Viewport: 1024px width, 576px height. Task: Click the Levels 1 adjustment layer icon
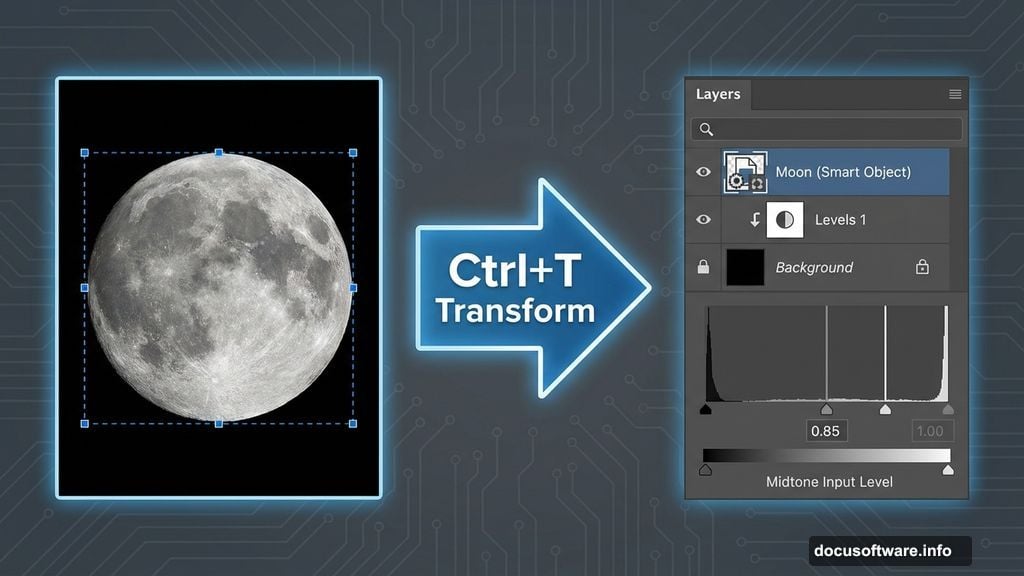coord(786,219)
